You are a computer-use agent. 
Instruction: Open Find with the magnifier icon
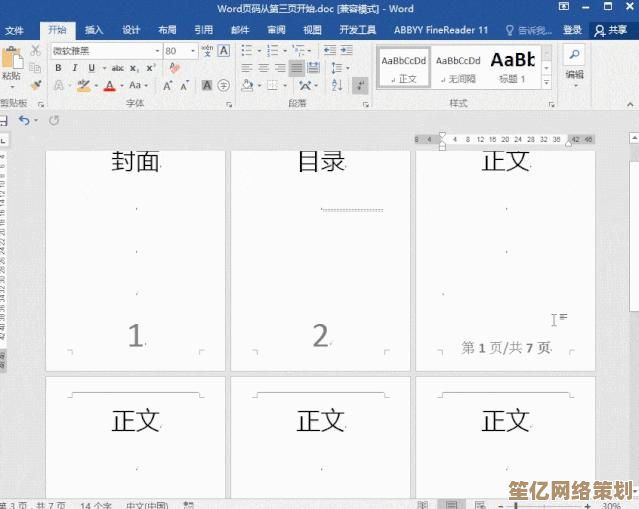575,55
